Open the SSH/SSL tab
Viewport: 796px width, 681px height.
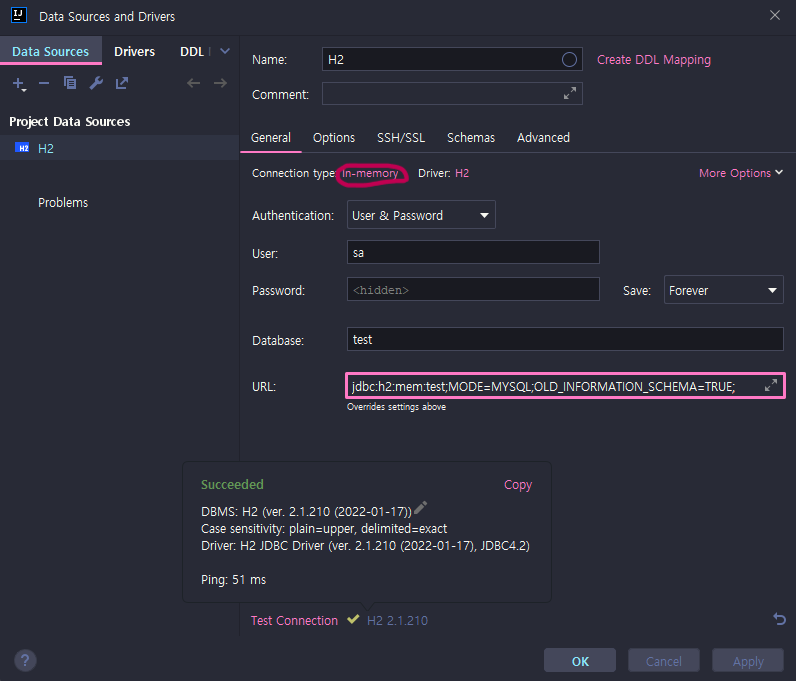click(401, 138)
